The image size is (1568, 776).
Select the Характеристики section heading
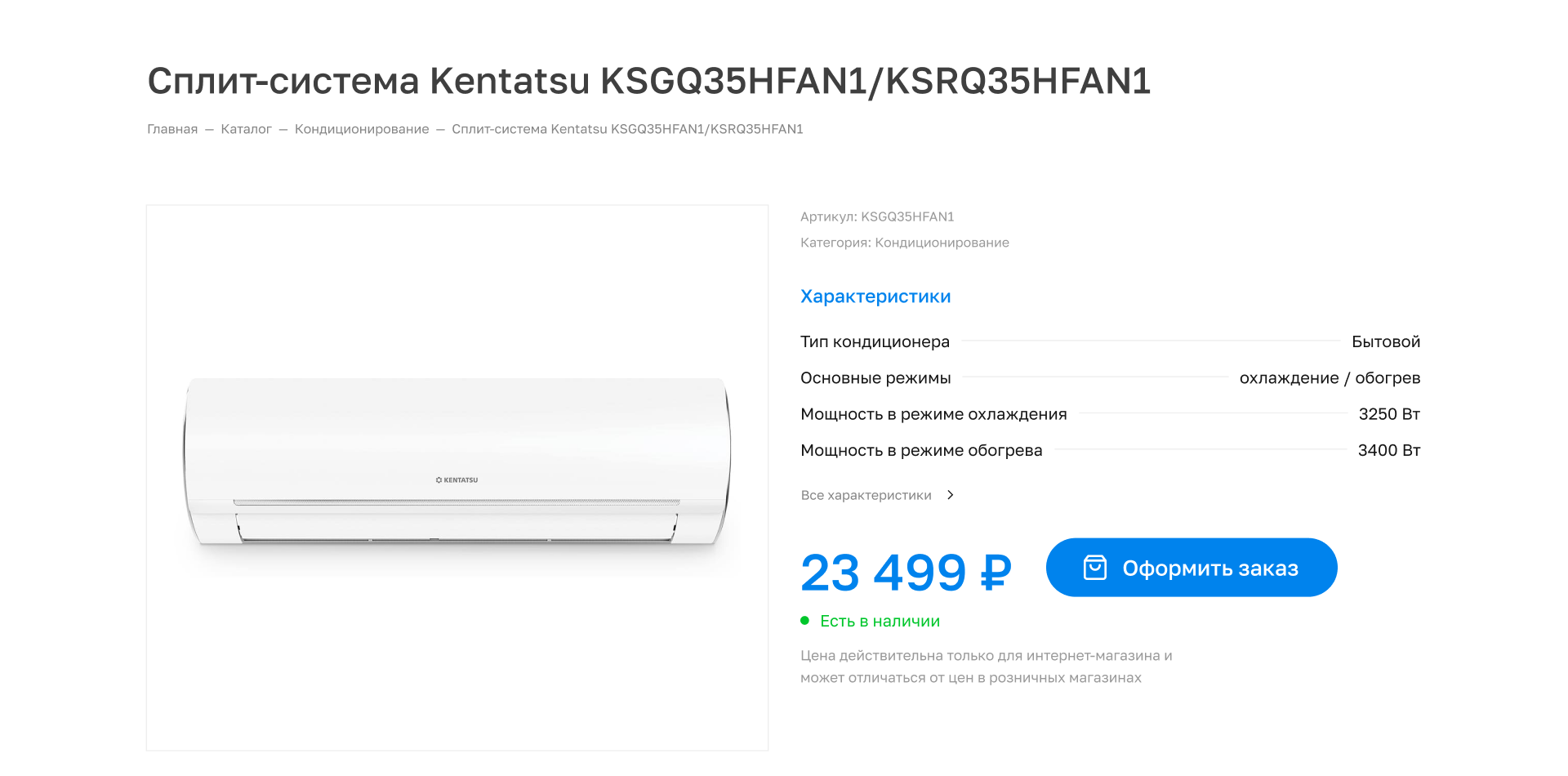coord(875,297)
